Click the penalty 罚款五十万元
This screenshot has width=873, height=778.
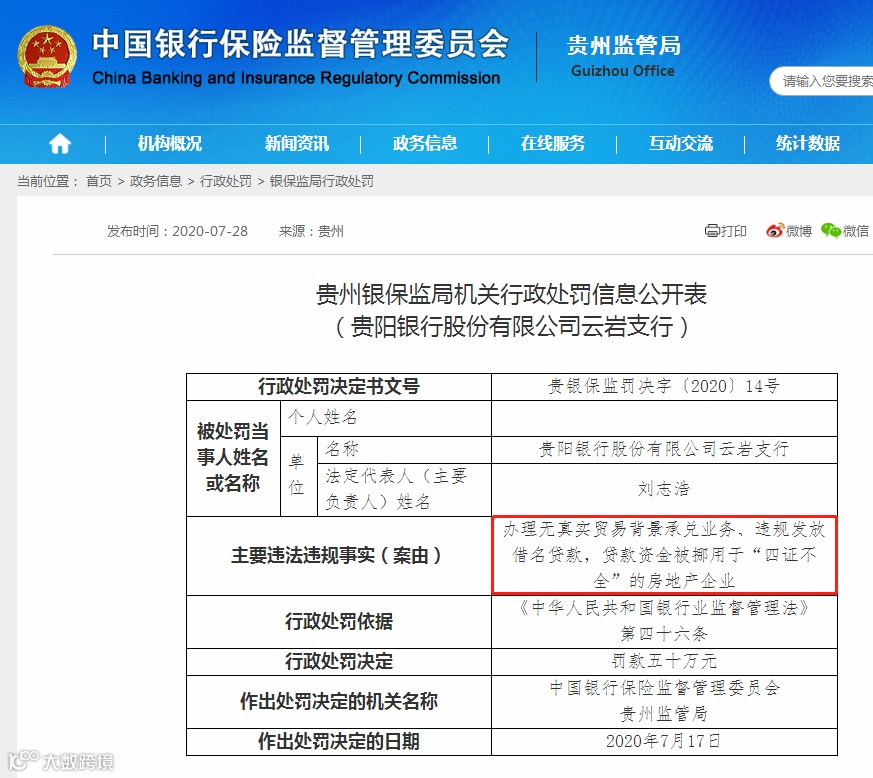(x=664, y=661)
